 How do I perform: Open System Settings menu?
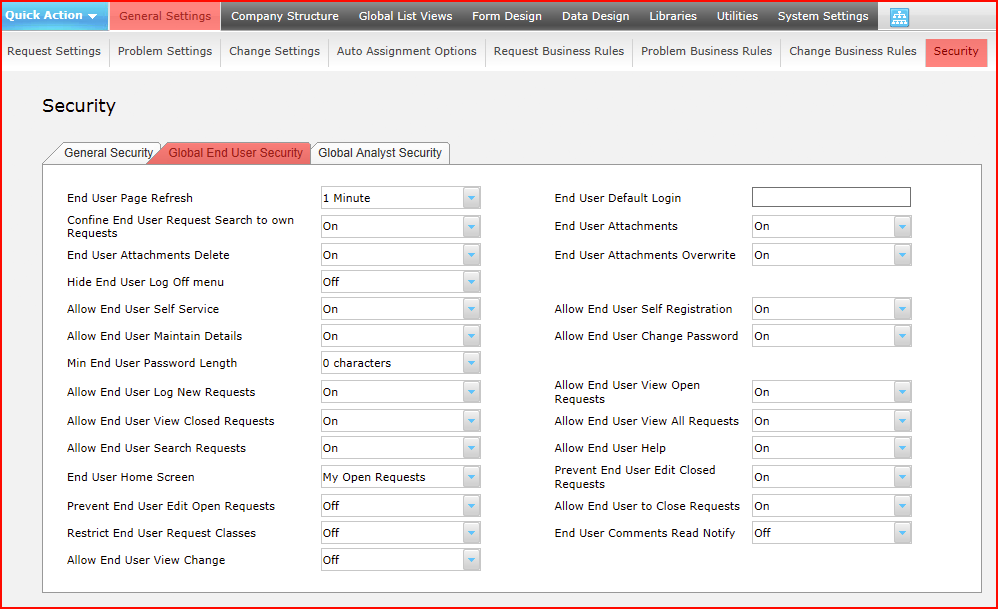pyautogui.click(x=822, y=16)
